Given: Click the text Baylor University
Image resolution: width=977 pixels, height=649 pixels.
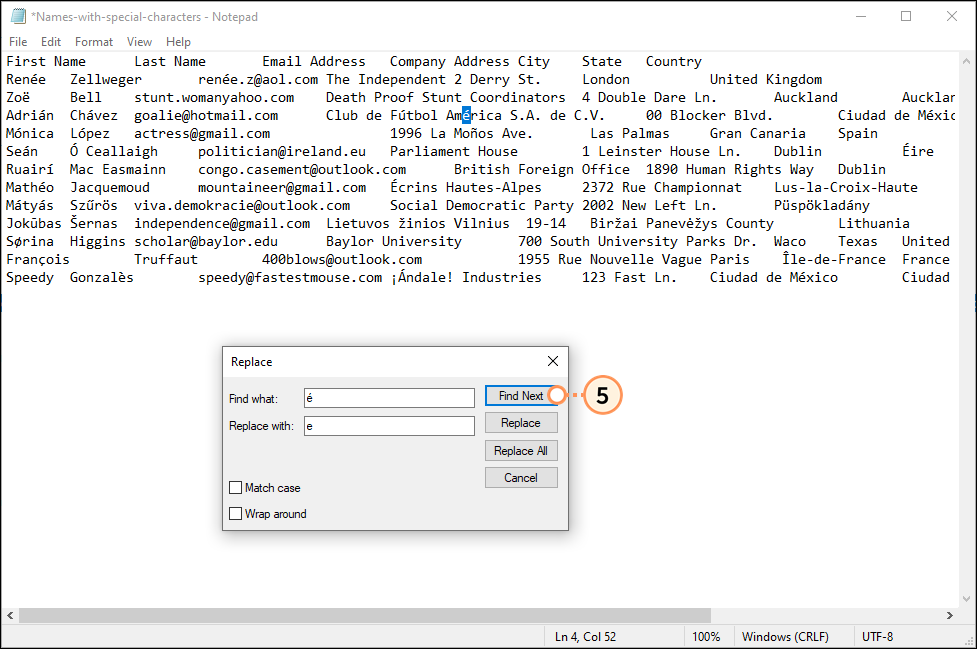Looking at the screenshot, I should pyautogui.click(x=394, y=242).
